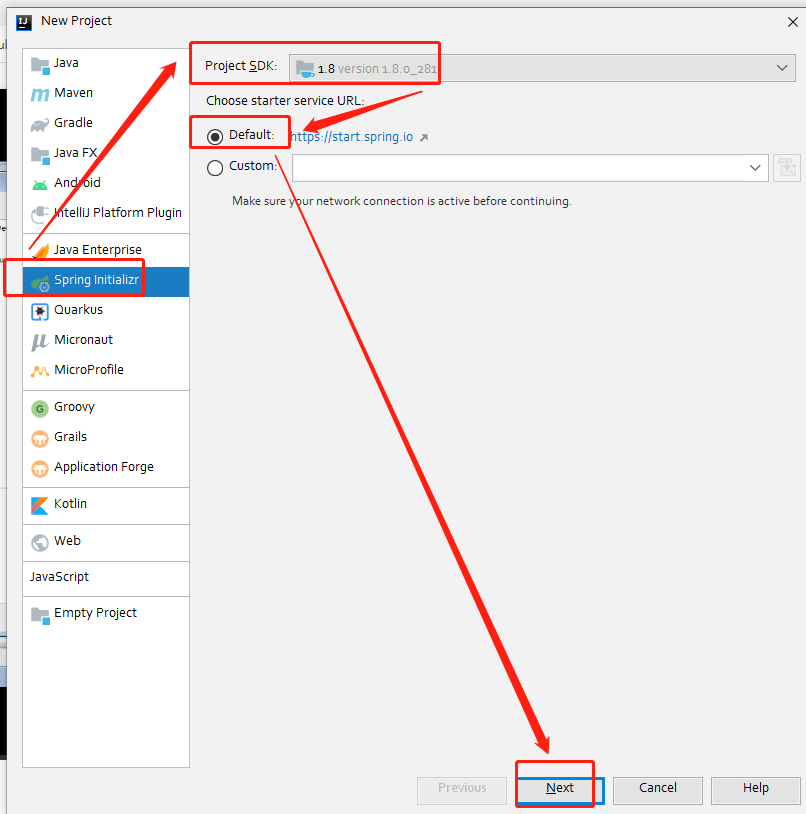Click the Empty Project label text
Screen dimensions: 806x814
tap(95, 614)
